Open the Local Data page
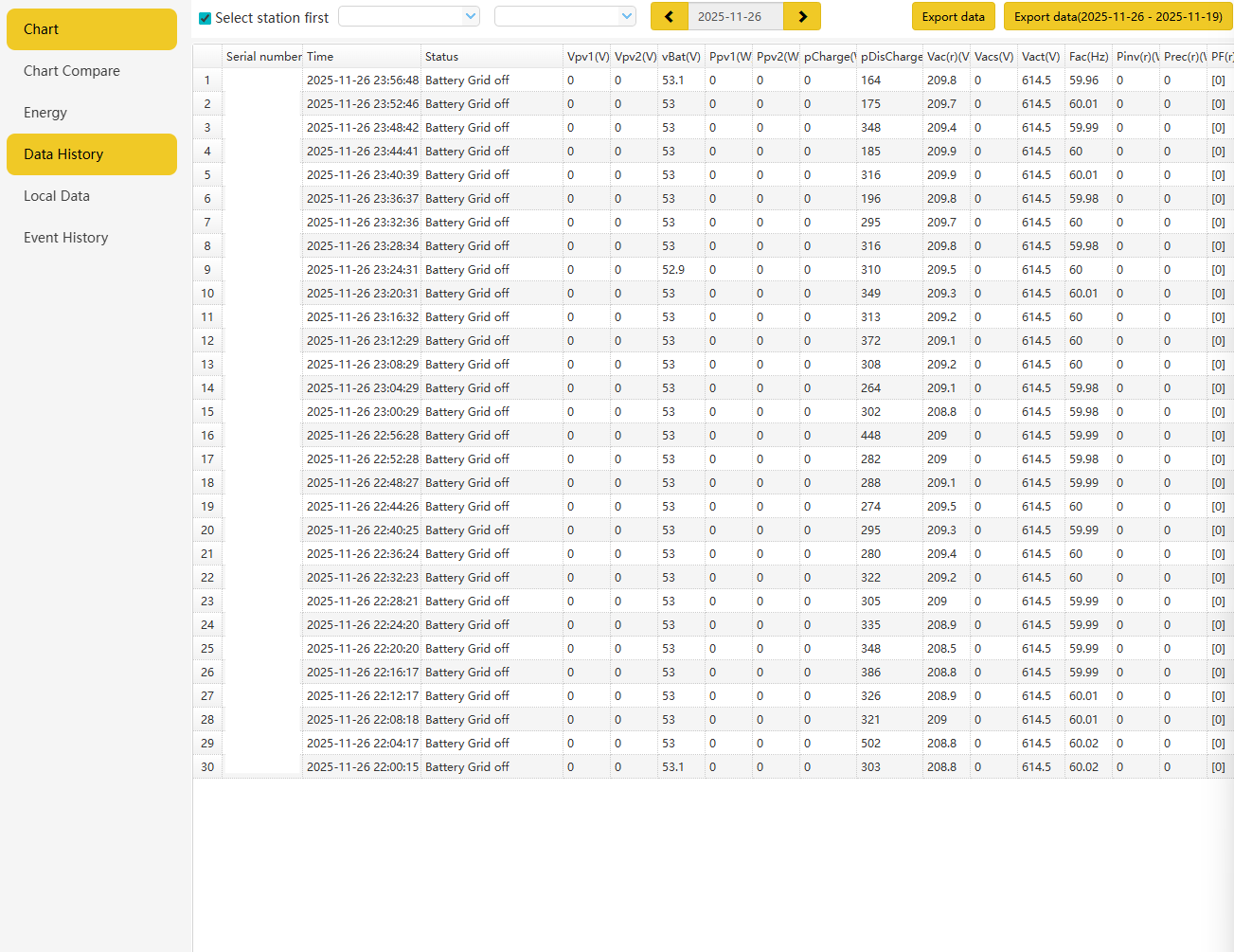This screenshot has height=952, width=1234. [57, 196]
